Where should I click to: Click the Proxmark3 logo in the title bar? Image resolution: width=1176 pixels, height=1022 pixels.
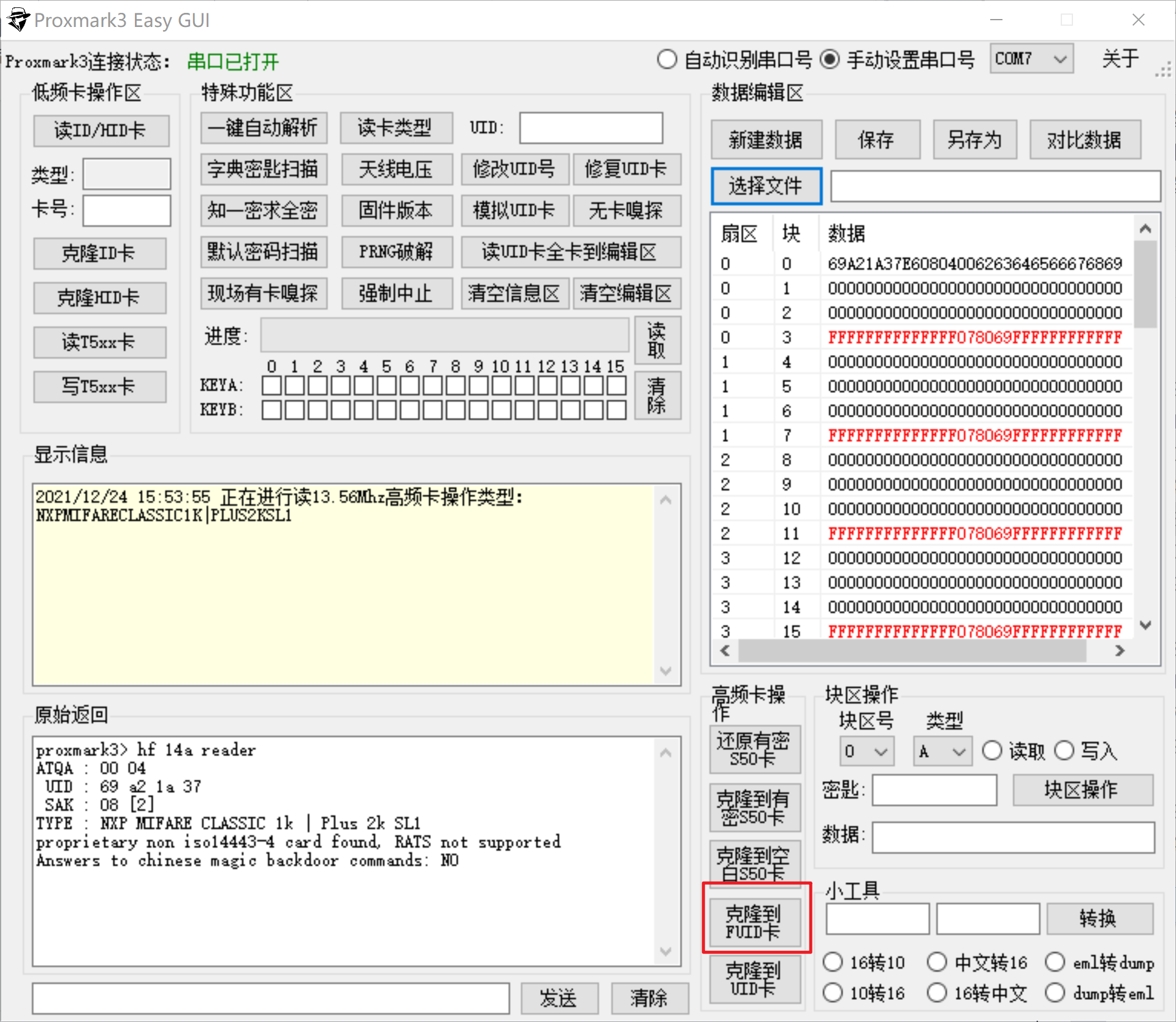[18, 19]
